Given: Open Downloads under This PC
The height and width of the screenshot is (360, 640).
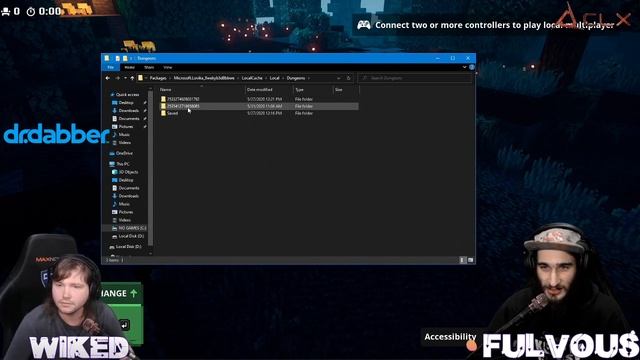Looking at the screenshot, I should 128,196.
